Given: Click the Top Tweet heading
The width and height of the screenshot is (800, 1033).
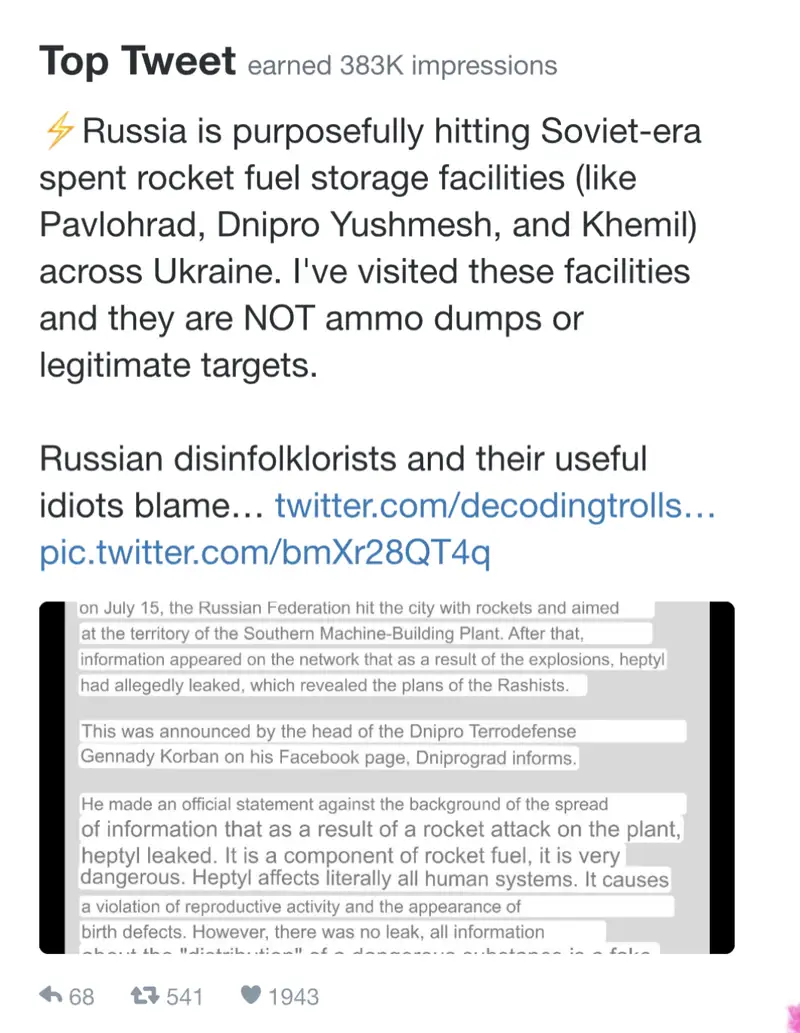Looking at the screenshot, I should tap(137, 63).
